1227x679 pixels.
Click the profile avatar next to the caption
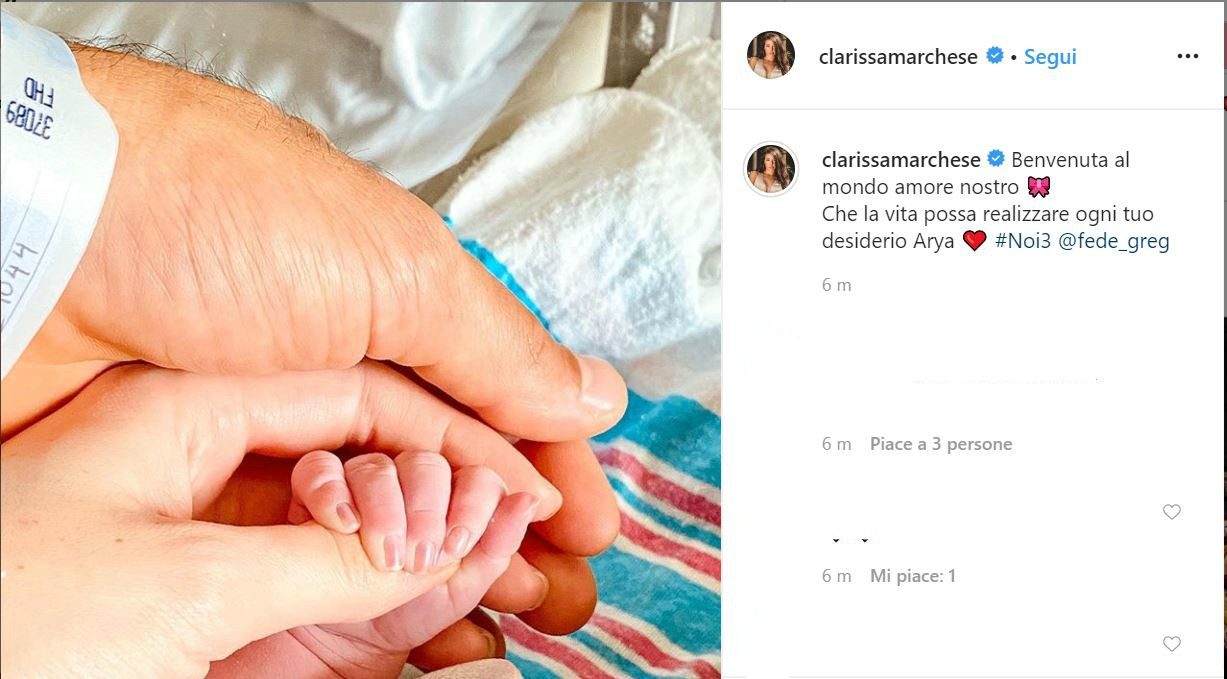(x=771, y=168)
